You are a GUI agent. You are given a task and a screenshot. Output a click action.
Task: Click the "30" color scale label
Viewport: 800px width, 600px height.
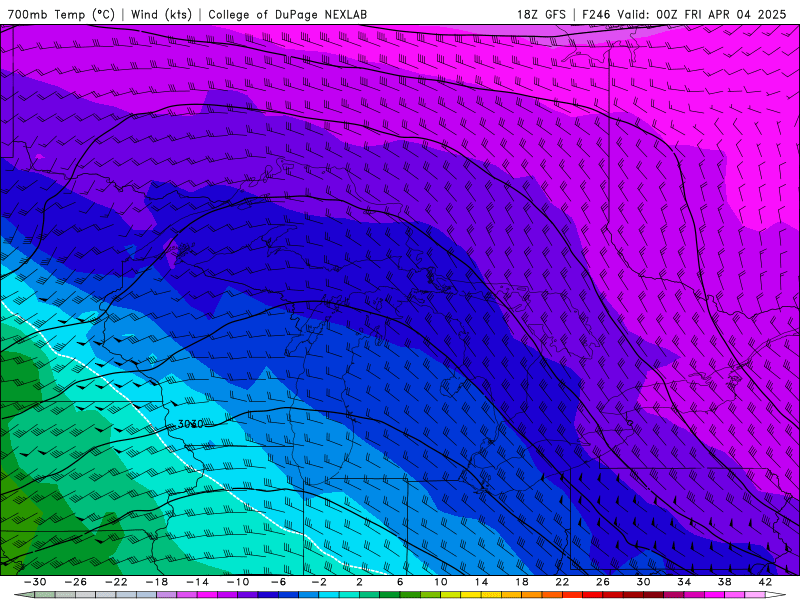pyautogui.click(x=643, y=582)
